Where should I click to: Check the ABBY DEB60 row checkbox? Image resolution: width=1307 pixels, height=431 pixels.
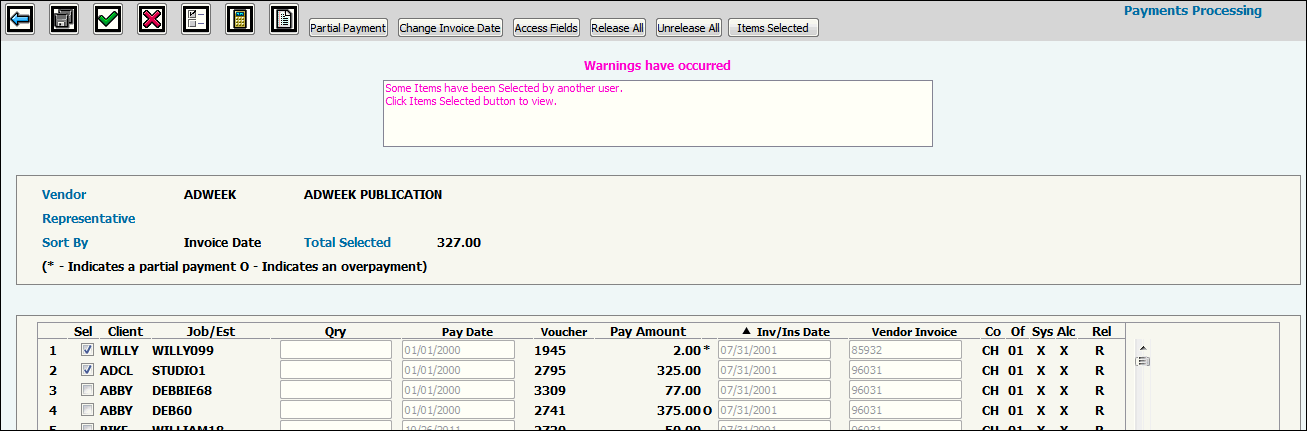[87, 410]
